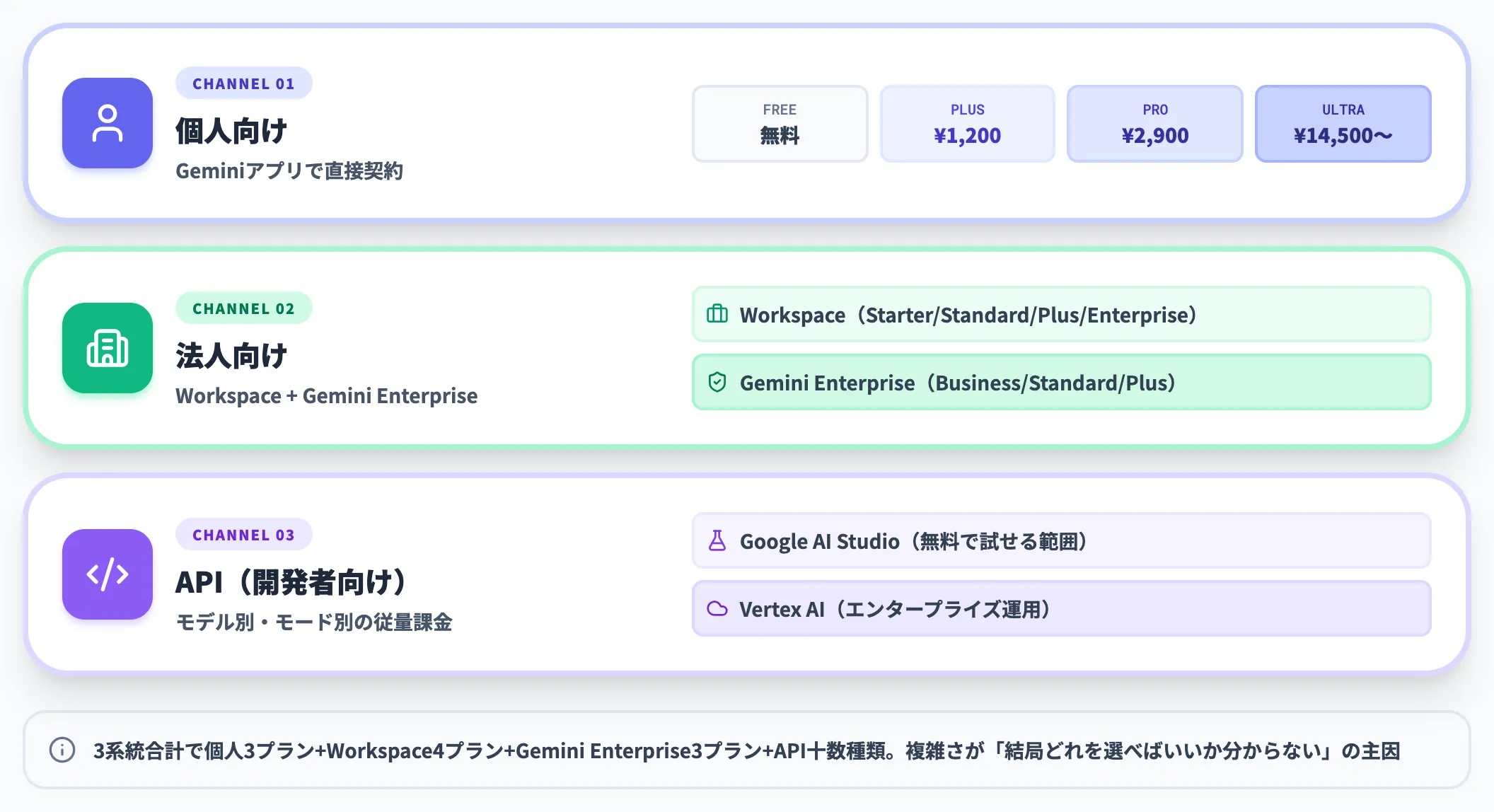Open the Workspace (Starter/Standard/Plus/Enterprise) row
This screenshot has height=812, width=1494.
pyautogui.click(x=1061, y=314)
